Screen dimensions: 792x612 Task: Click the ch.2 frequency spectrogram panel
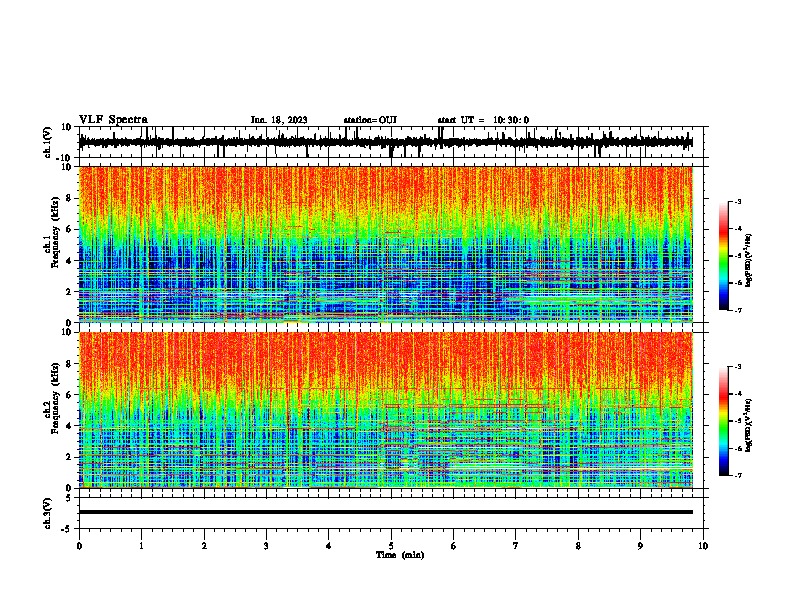point(386,410)
